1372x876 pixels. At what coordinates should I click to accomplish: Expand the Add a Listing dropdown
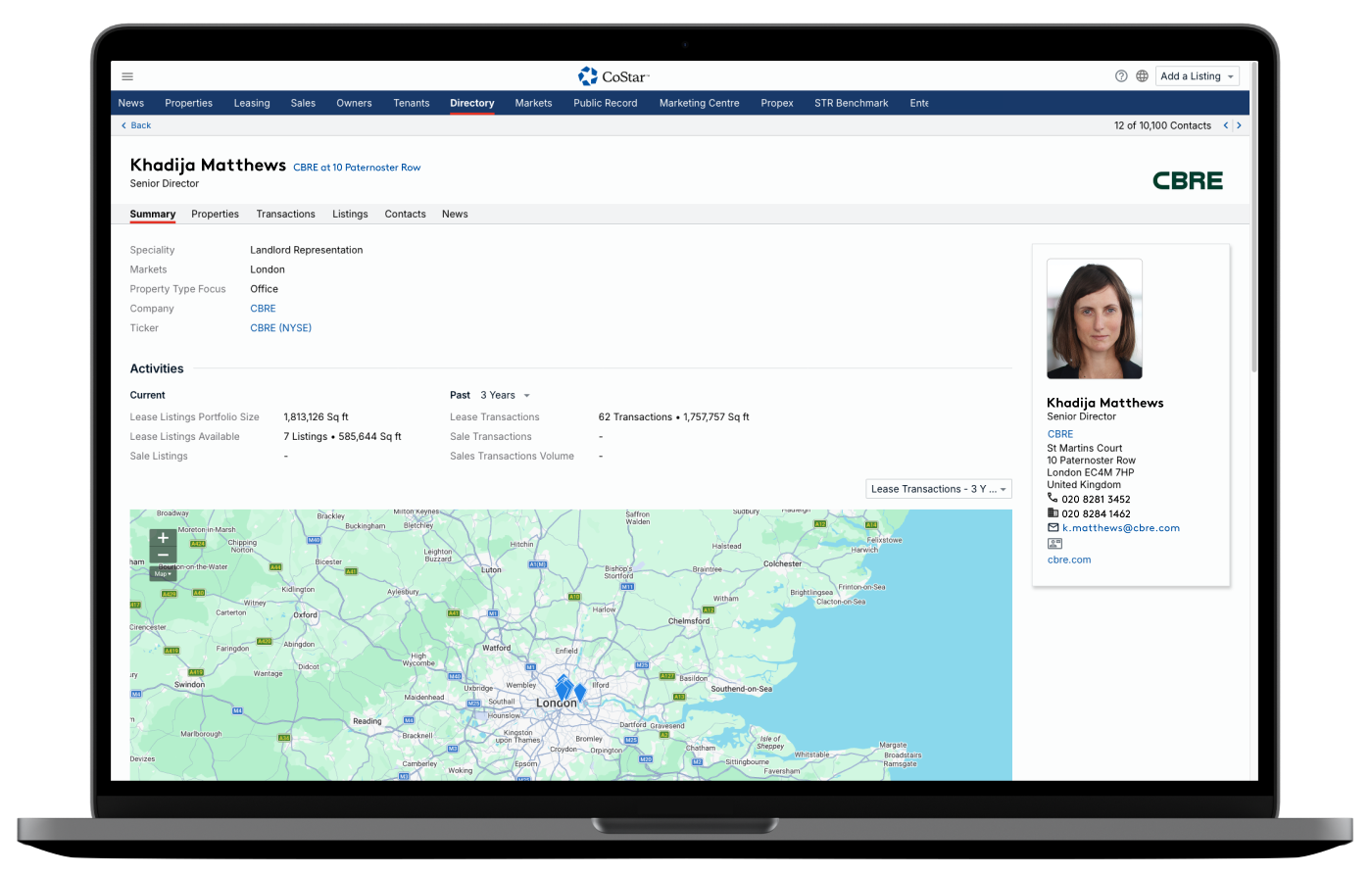click(x=1197, y=76)
